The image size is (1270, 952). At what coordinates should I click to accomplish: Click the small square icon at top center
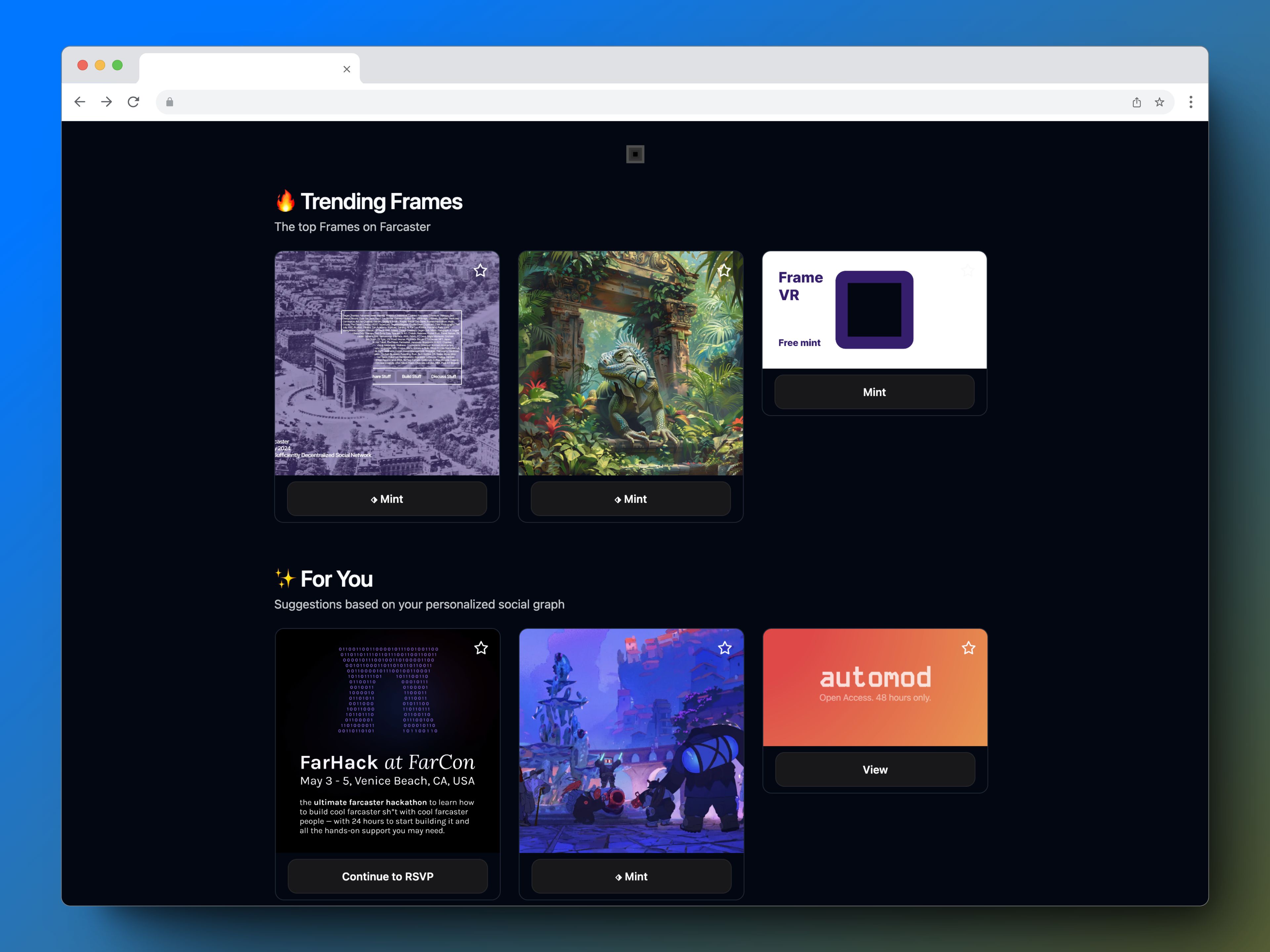pos(635,154)
